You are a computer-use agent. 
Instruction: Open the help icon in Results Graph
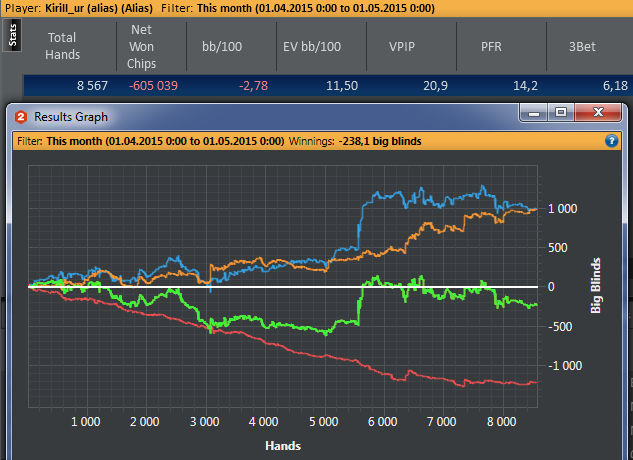(612, 141)
